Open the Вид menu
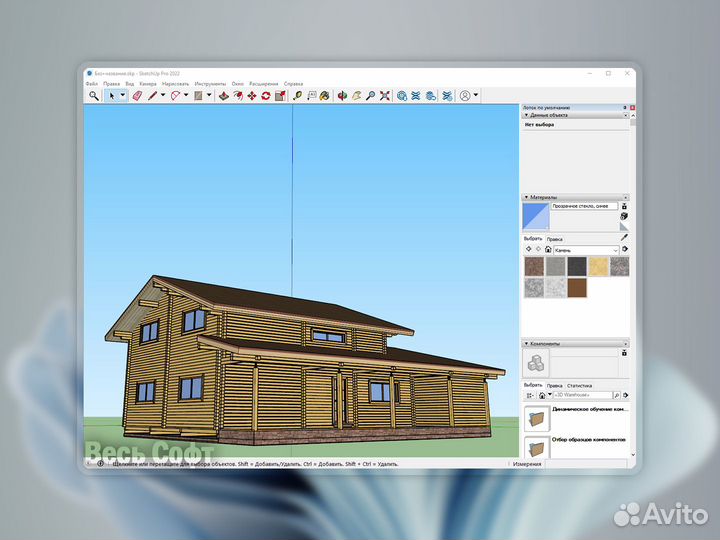The height and width of the screenshot is (540, 720). [x=130, y=84]
